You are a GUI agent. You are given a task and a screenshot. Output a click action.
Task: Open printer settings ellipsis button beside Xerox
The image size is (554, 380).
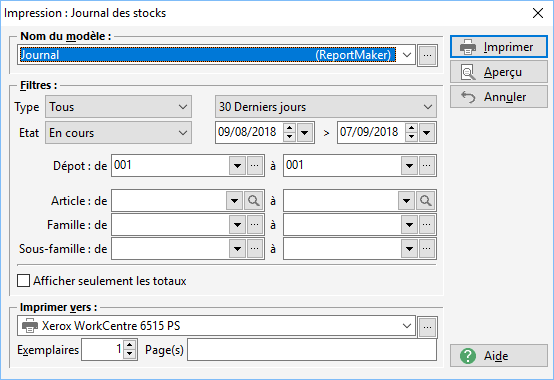click(x=428, y=327)
